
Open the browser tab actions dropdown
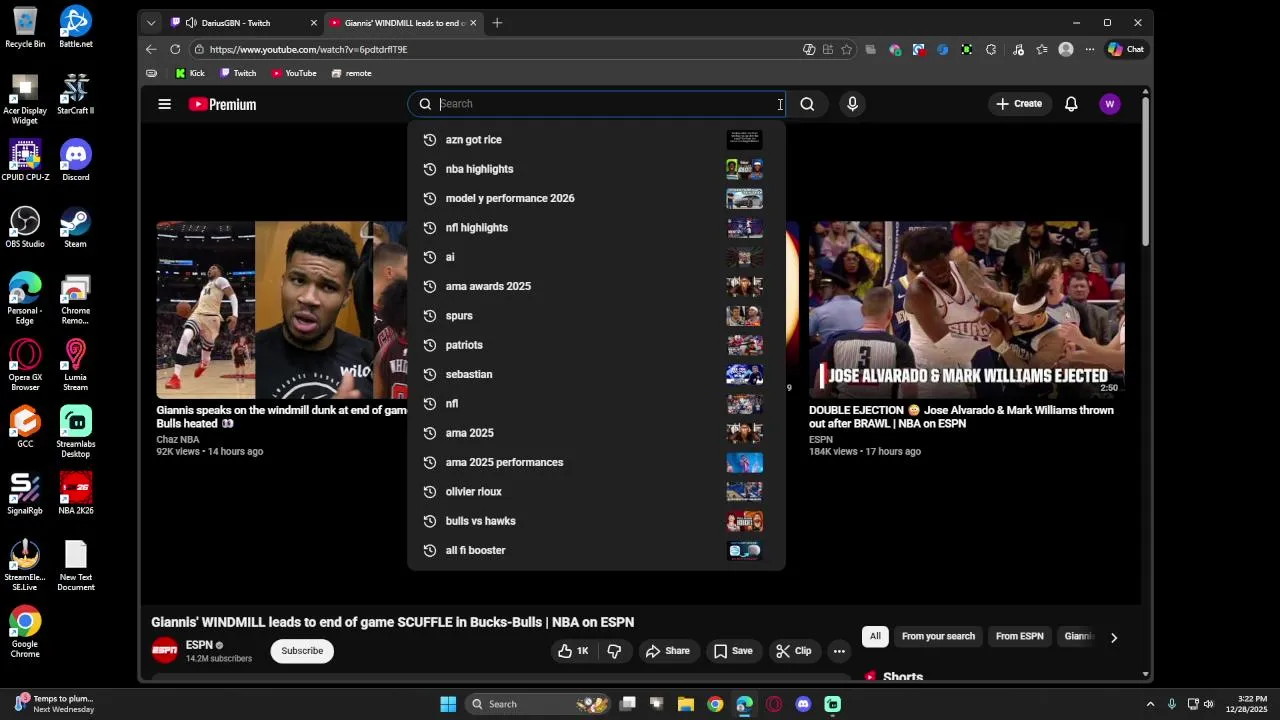(151, 23)
